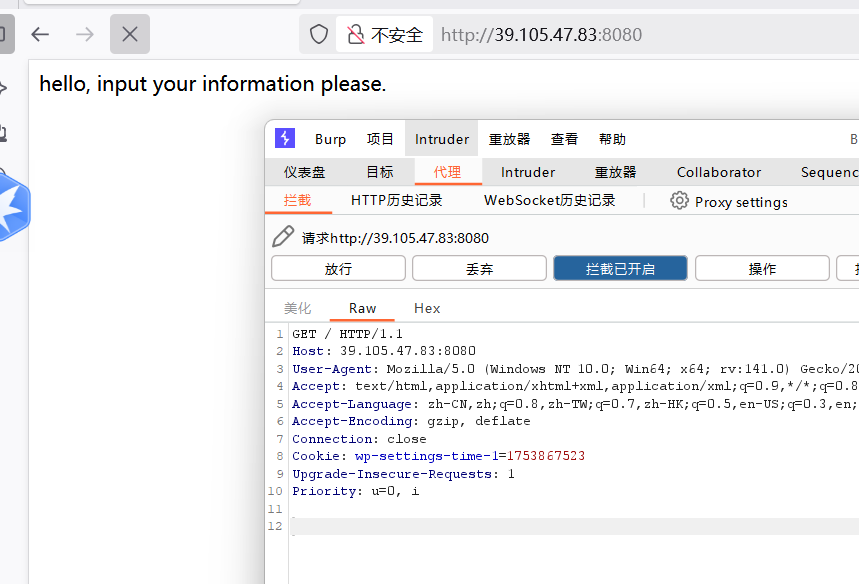
Task: Select the 拦截 sub-tab
Action: click(x=297, y=201)
